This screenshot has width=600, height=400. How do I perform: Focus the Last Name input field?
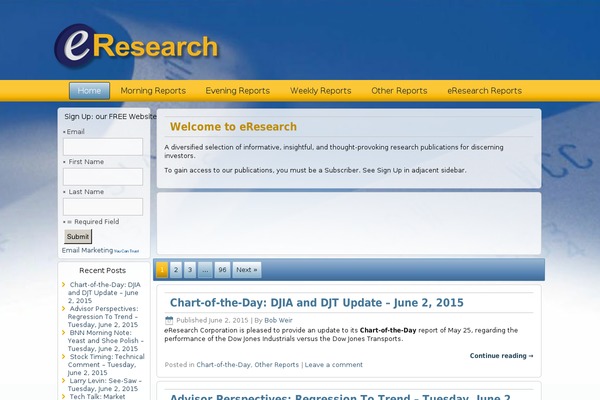[103, 207]
